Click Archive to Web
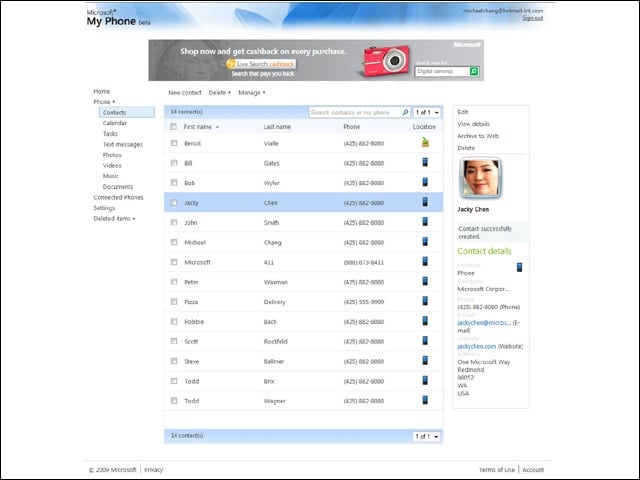The image size is (640, 480). point(478,136)
